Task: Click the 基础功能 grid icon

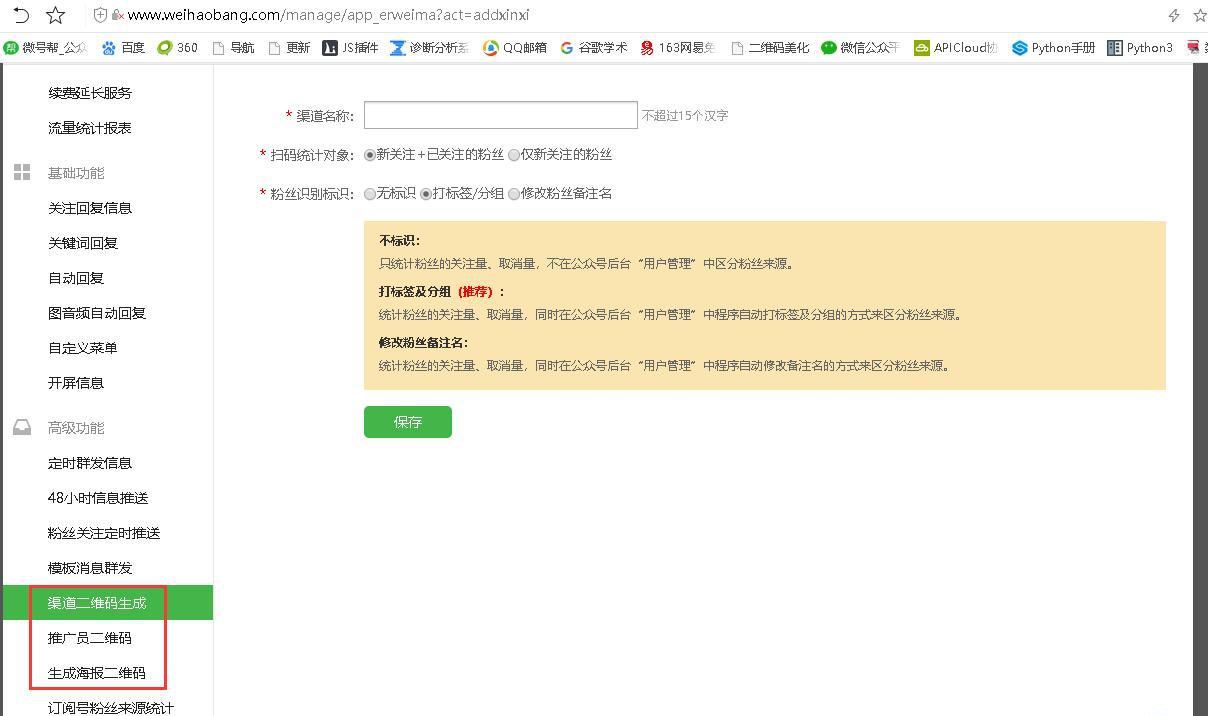Action: point(22,171)
